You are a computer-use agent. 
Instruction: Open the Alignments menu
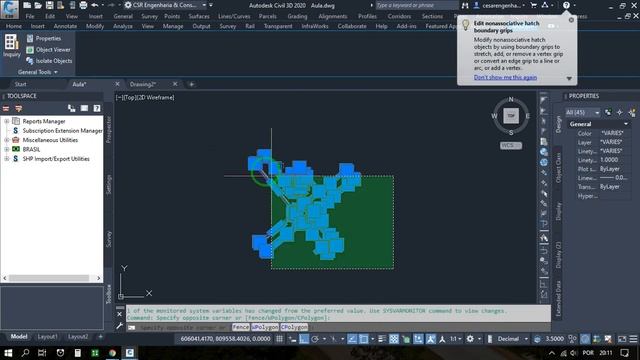(333, 16)
